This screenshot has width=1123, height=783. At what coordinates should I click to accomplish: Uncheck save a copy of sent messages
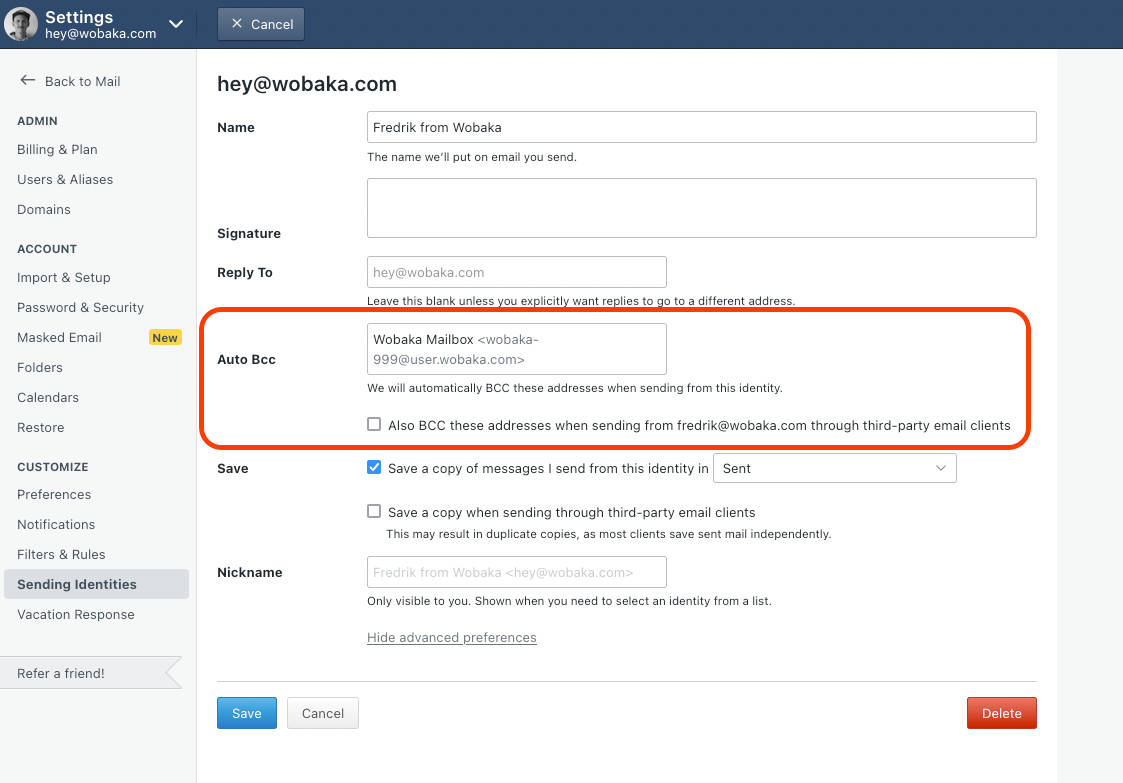click(x=374, y=467)
